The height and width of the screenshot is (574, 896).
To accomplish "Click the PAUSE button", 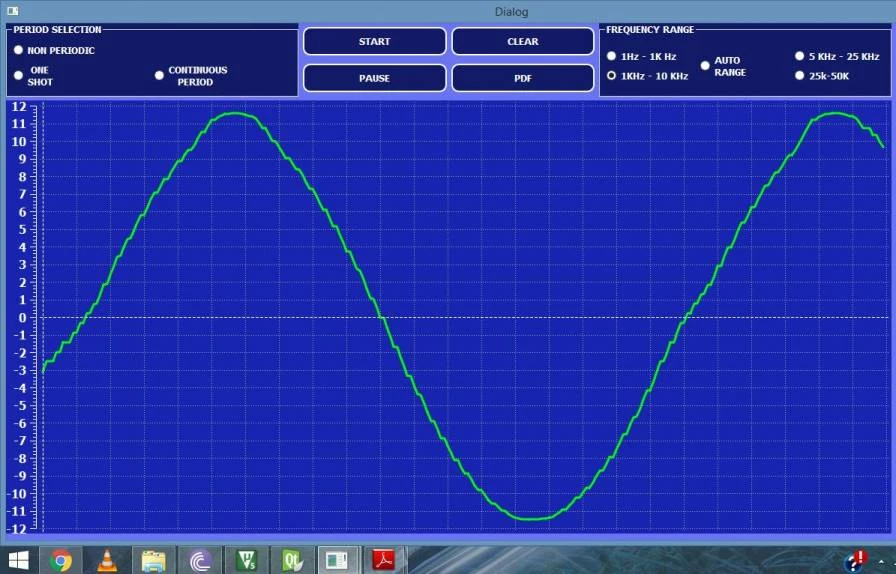I will 375,78.
